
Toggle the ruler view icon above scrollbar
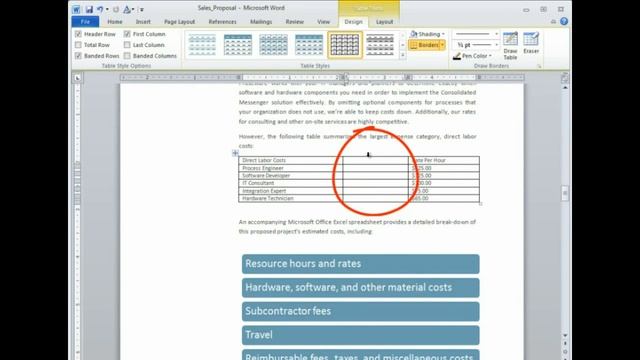[x=565, y=78]
